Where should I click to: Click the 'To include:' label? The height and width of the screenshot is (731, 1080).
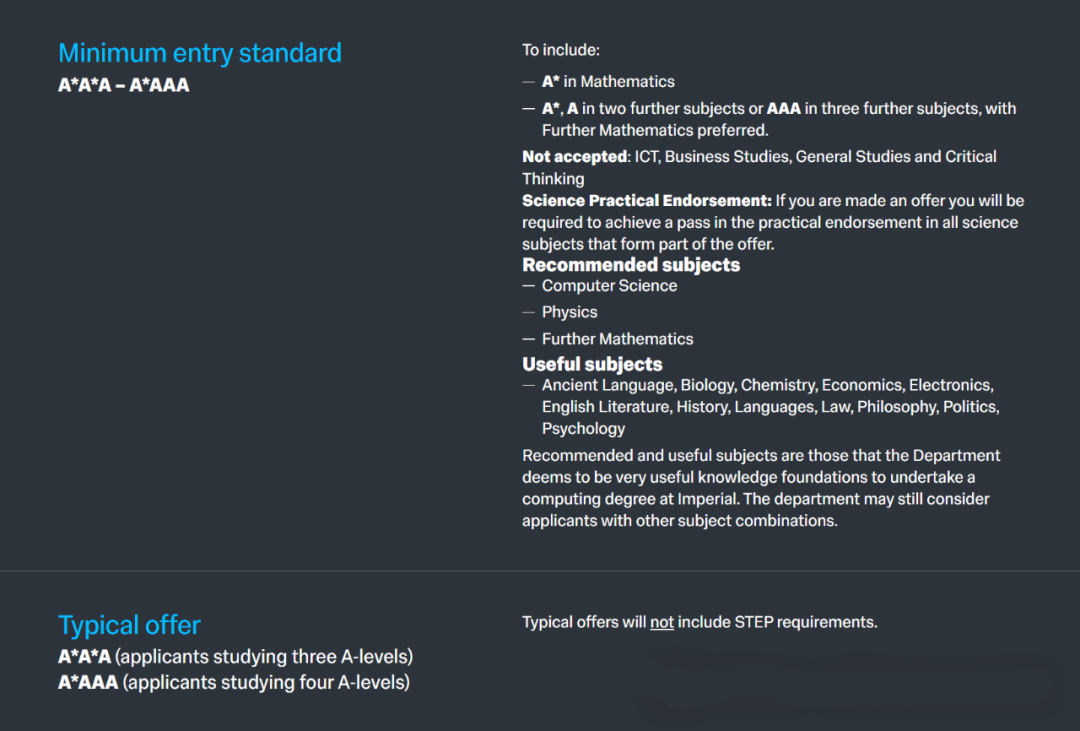coord(561,49)
